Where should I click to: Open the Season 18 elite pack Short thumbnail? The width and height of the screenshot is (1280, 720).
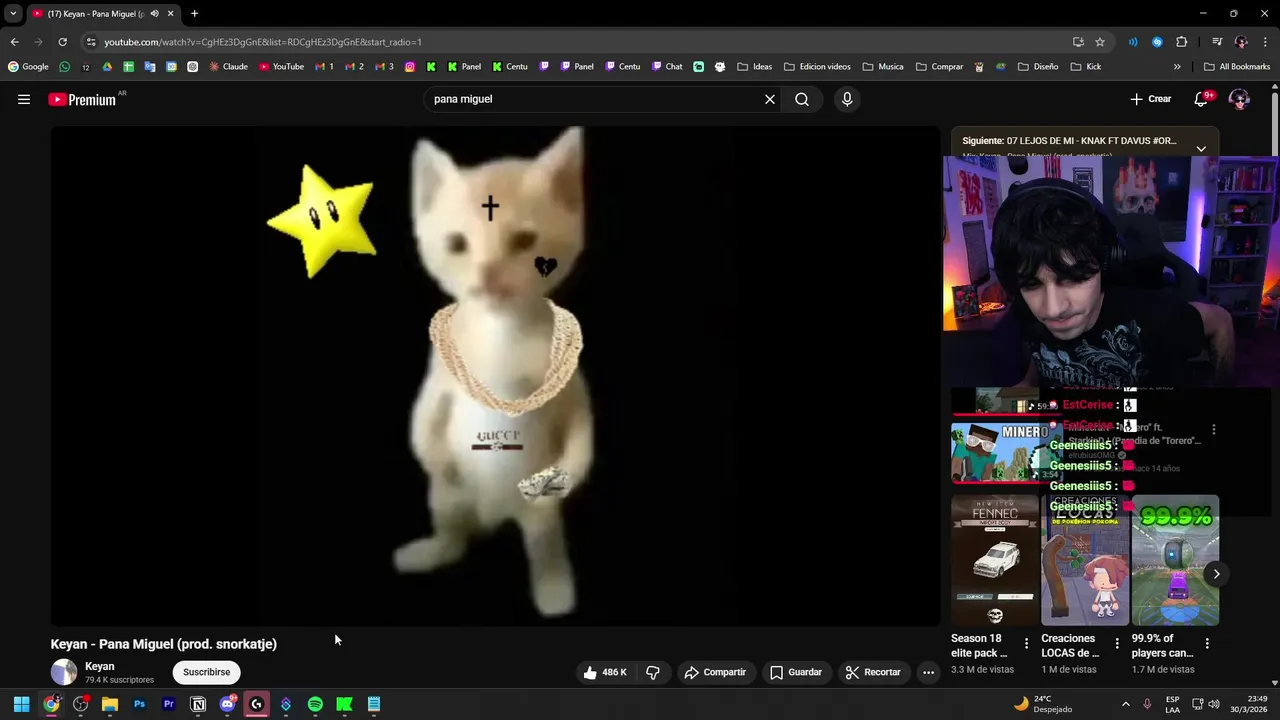pos(995,560)
